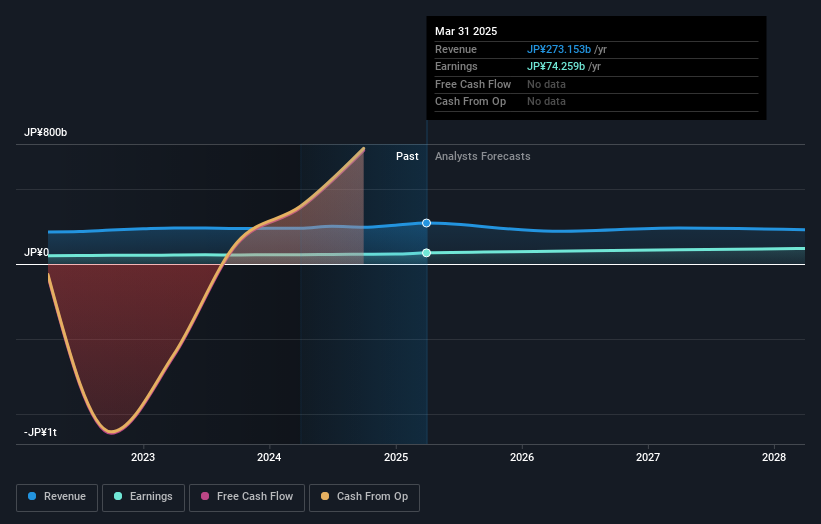Click the Mar 31 2025 tooltip date
This screenshot has height=524, width=821.
click(x=466, y=31)
